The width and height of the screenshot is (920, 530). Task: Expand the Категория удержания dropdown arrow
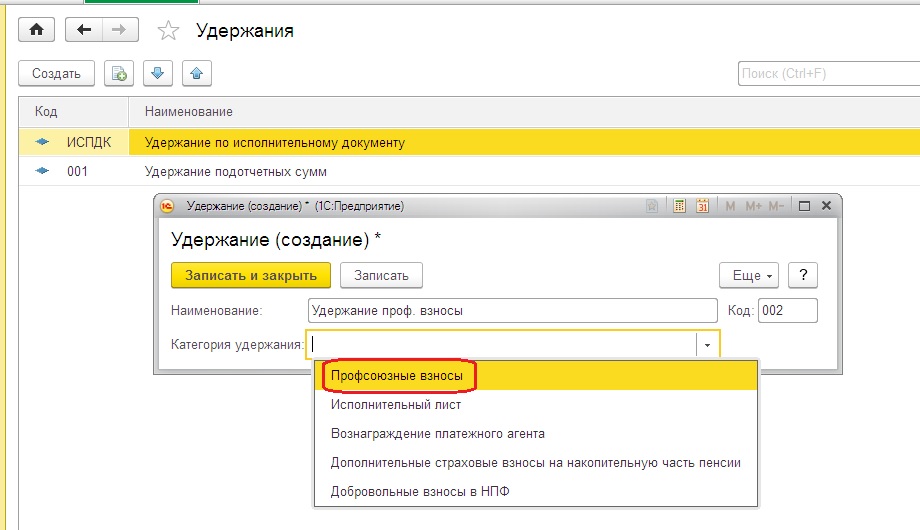click(x=707, y=345)
